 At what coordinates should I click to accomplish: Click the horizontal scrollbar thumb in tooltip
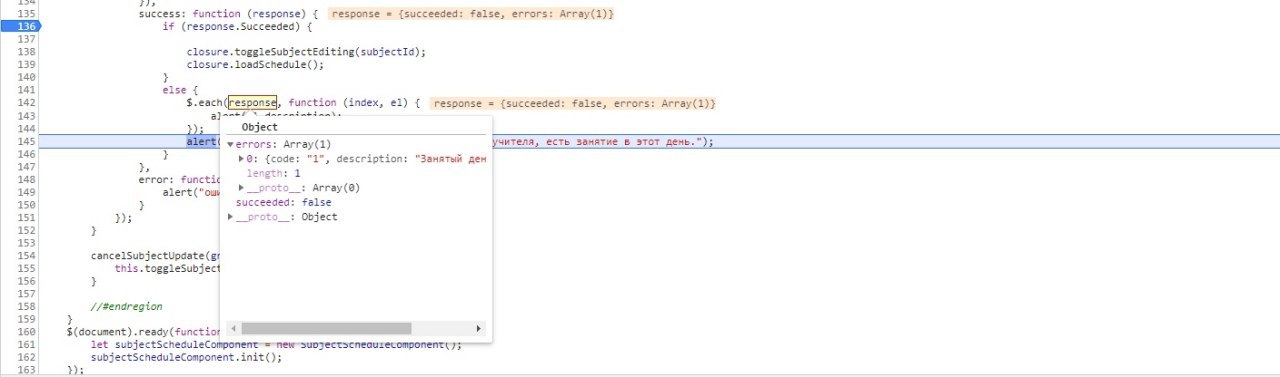(326, 328)
